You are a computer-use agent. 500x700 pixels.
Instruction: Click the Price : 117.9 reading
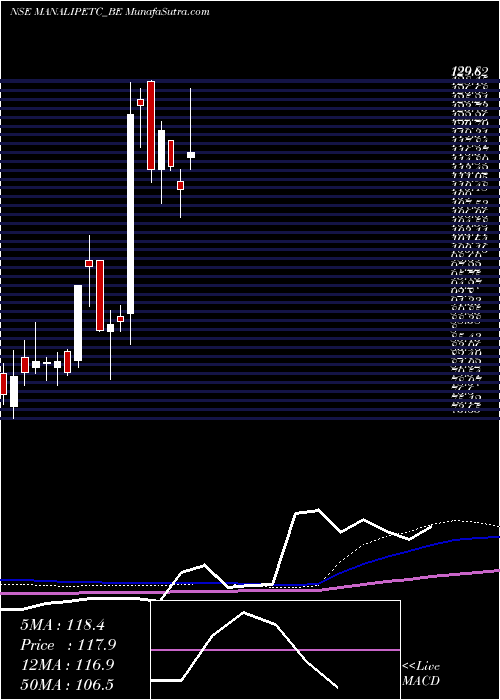click(68, 645)
